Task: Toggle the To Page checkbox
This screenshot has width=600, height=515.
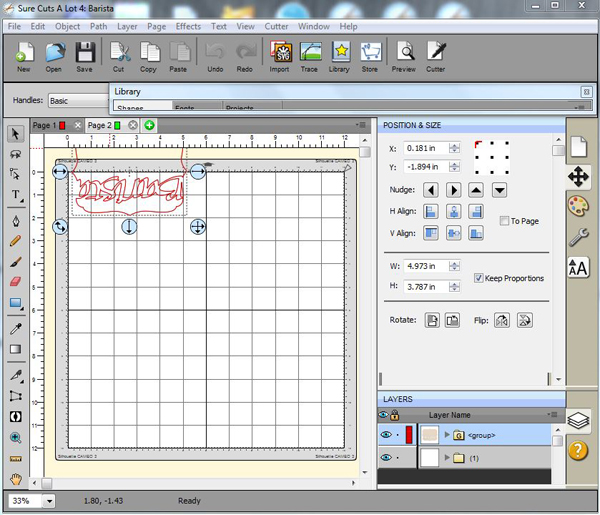Action: point(504,221)
